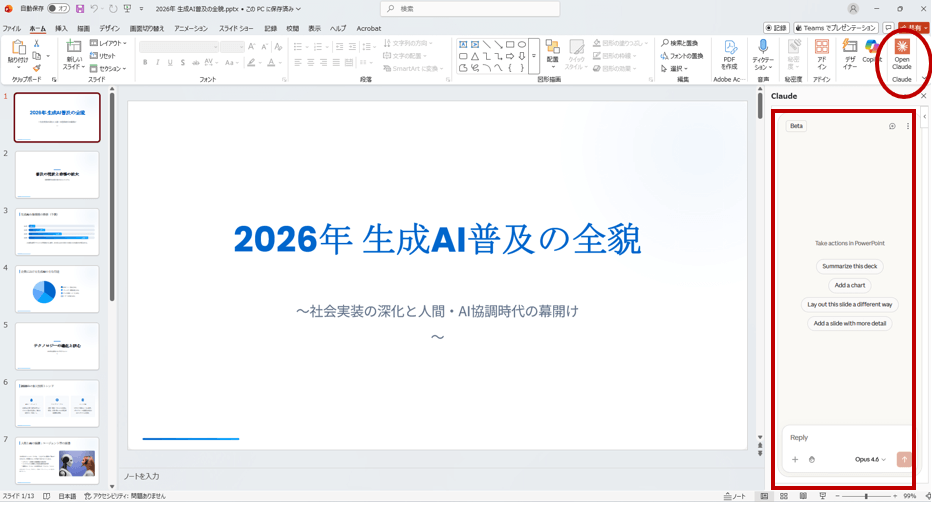Click the save icon in title bar

[80, 9]
